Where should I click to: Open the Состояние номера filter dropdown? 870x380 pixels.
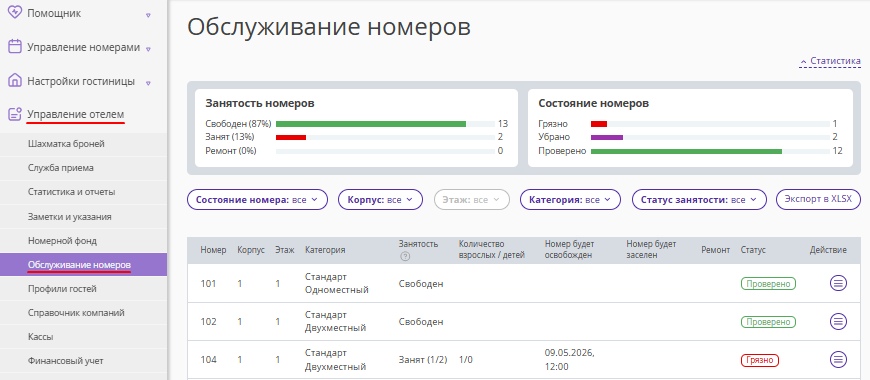(x=257, y=199)
